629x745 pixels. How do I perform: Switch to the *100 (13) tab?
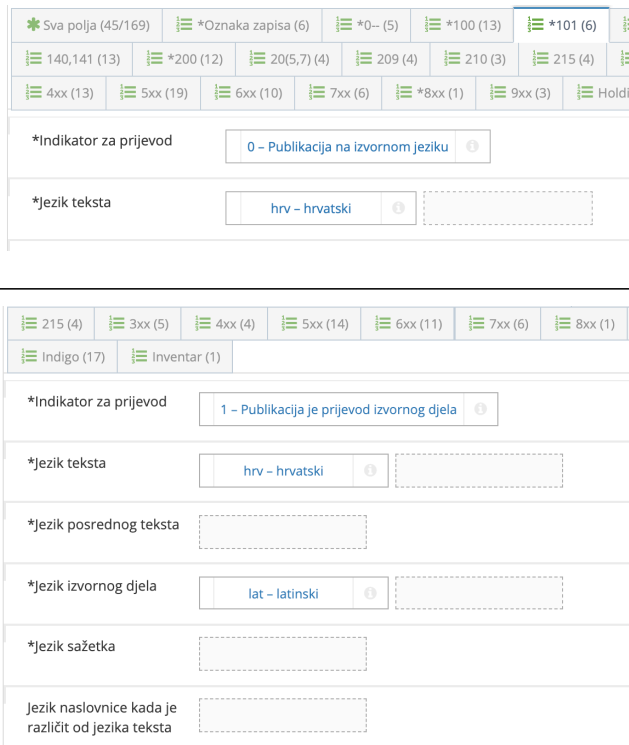point(462,23)
